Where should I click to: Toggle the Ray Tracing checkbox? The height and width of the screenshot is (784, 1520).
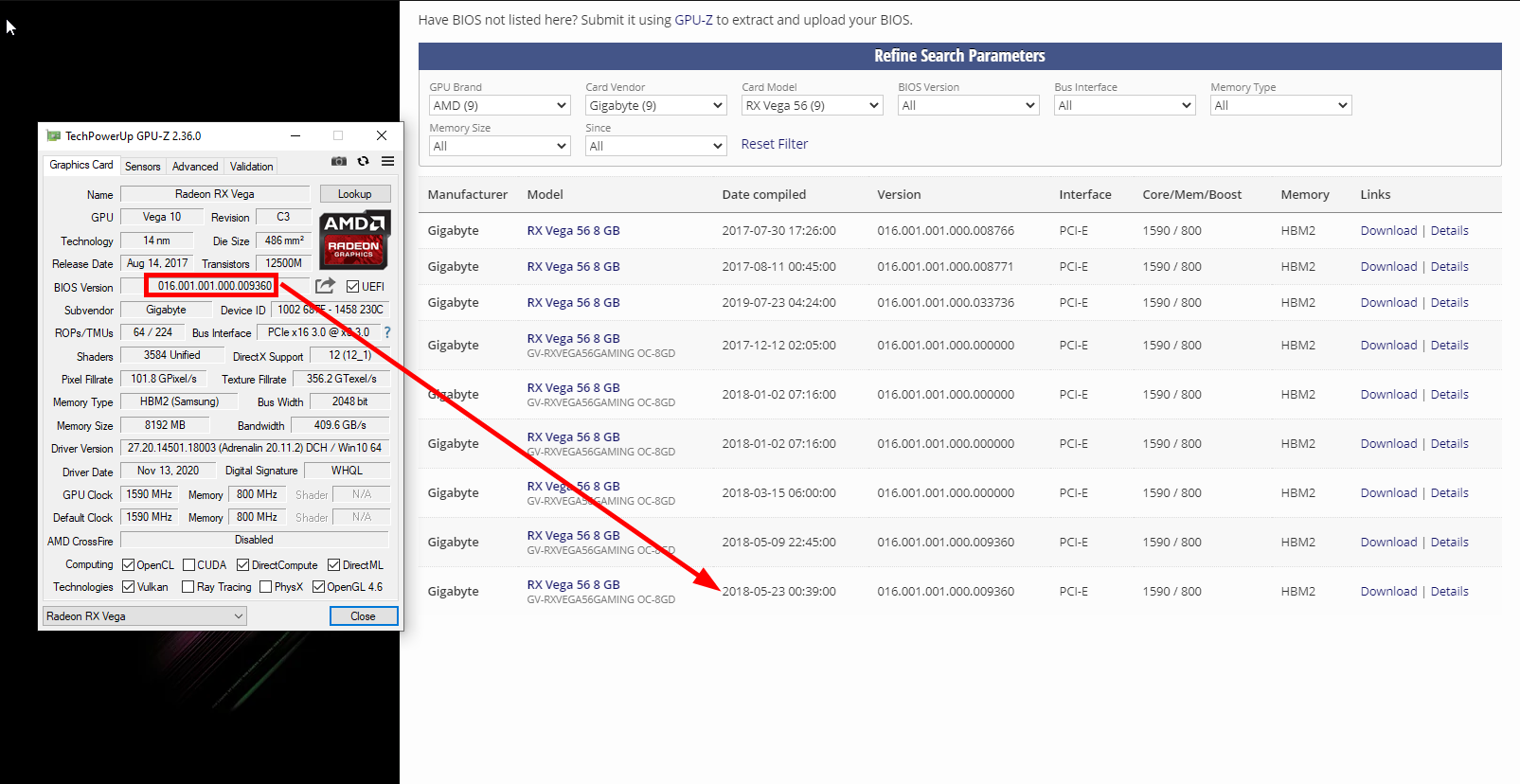coord(188,586)
